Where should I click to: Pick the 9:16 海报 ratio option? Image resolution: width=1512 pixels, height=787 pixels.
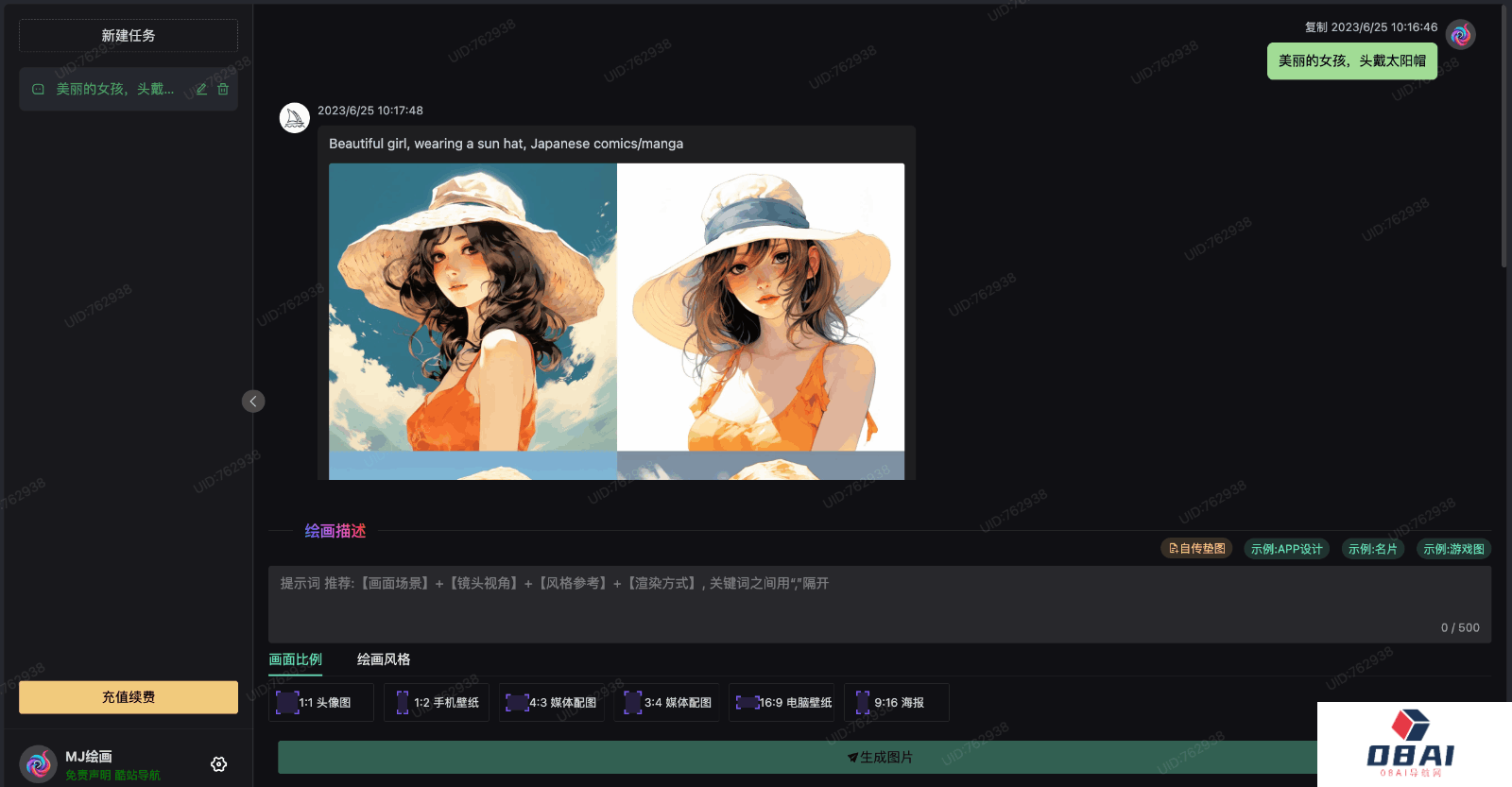tap(896, 703)
